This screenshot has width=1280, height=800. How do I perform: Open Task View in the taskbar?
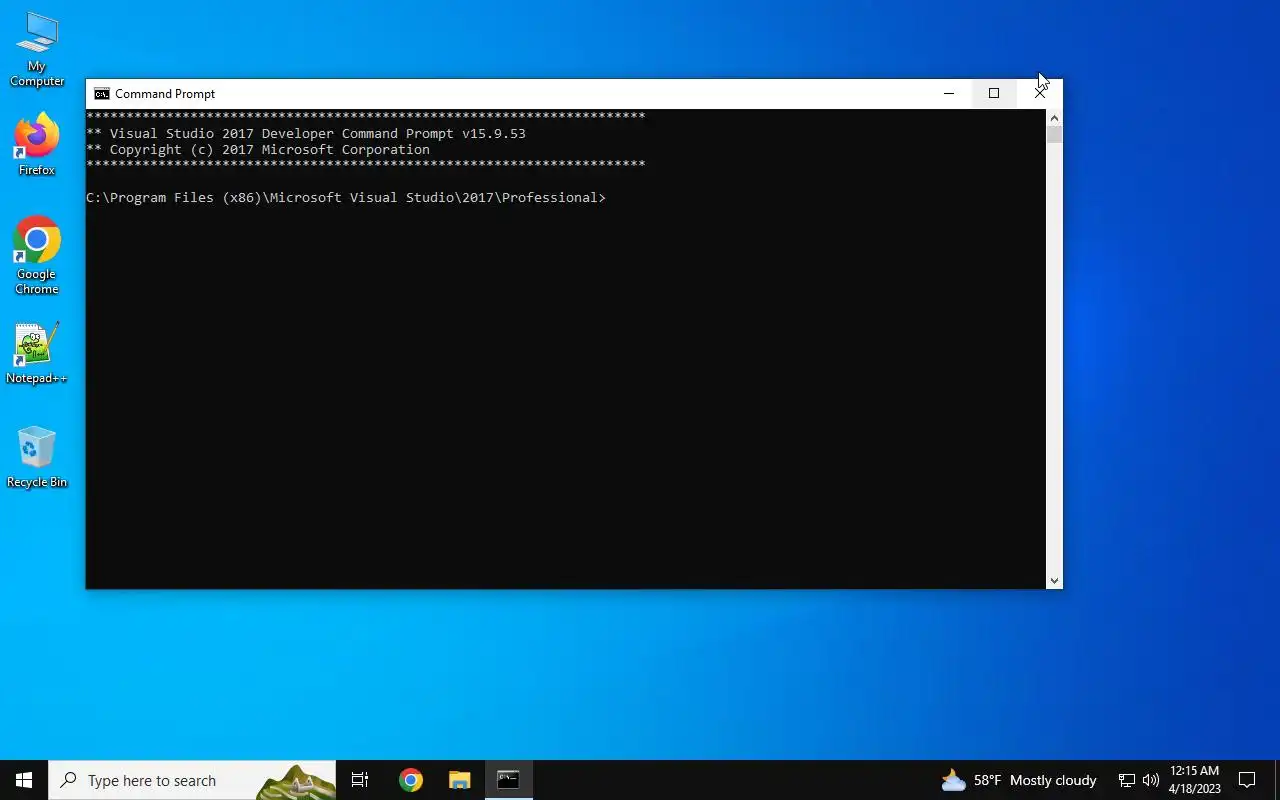coord(360,780)
